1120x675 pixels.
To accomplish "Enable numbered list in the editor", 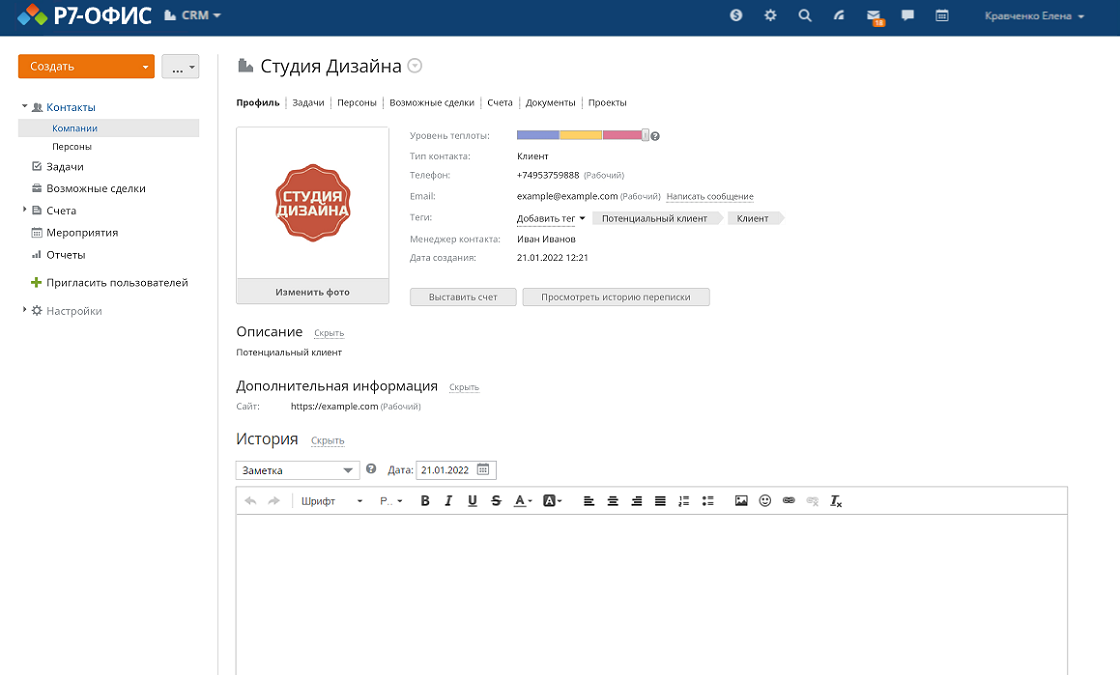I will [x=684, y=501].
